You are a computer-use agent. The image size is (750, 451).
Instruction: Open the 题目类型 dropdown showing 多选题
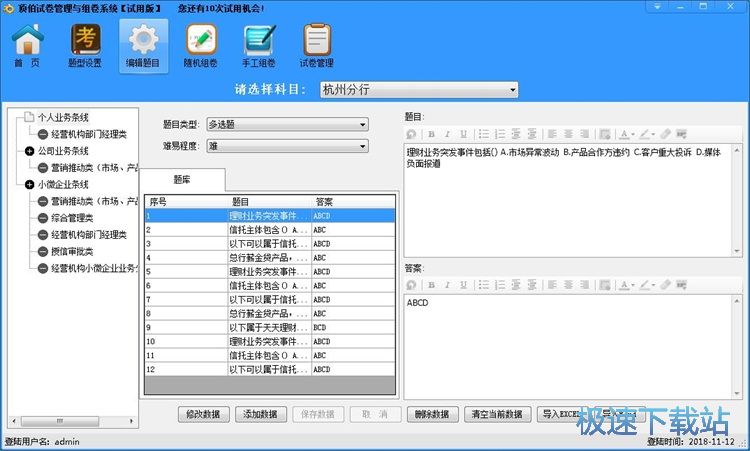(287, 124)
